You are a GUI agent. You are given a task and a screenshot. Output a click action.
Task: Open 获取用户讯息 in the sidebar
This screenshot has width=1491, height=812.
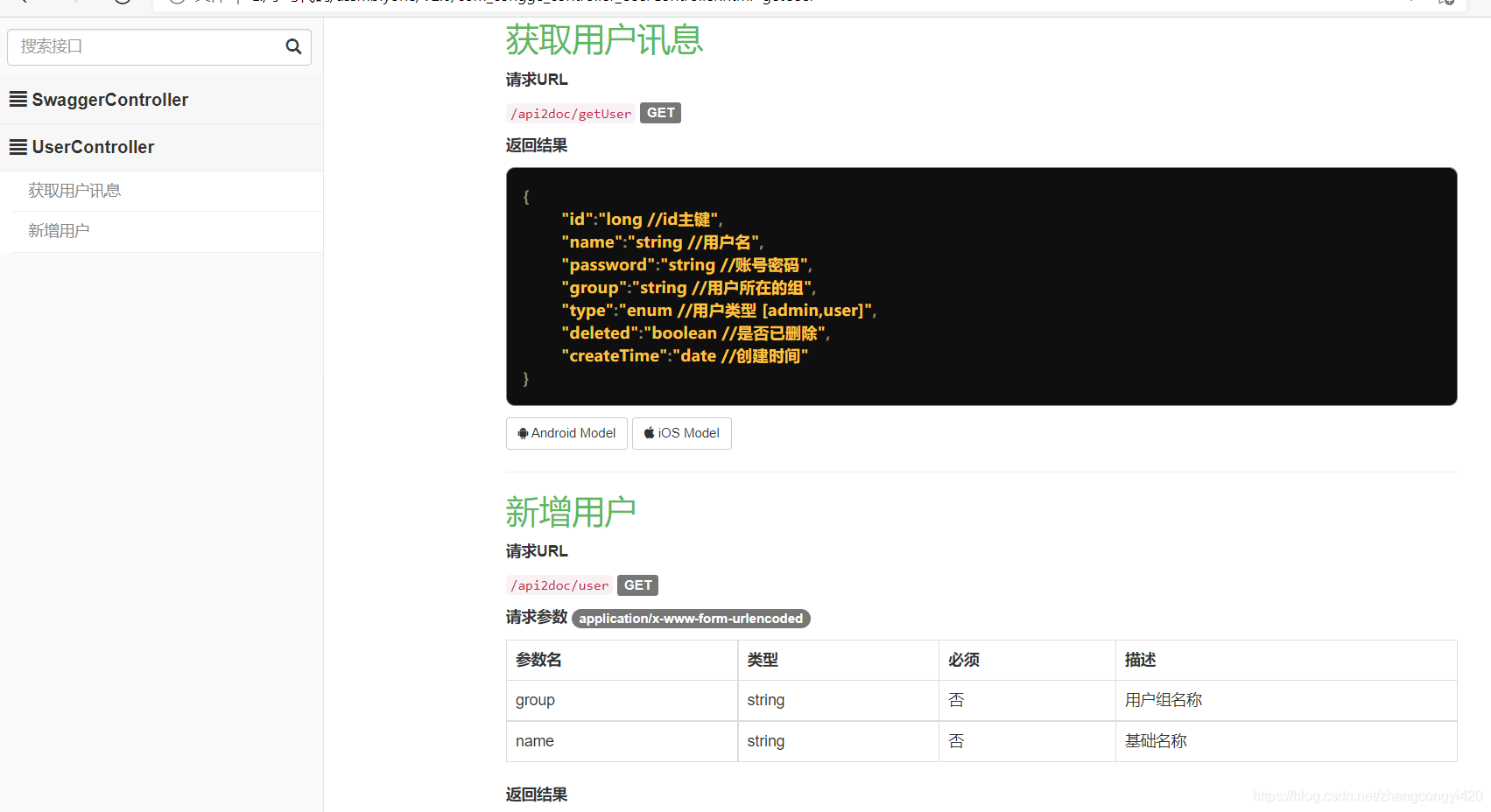tap(74, 191)
